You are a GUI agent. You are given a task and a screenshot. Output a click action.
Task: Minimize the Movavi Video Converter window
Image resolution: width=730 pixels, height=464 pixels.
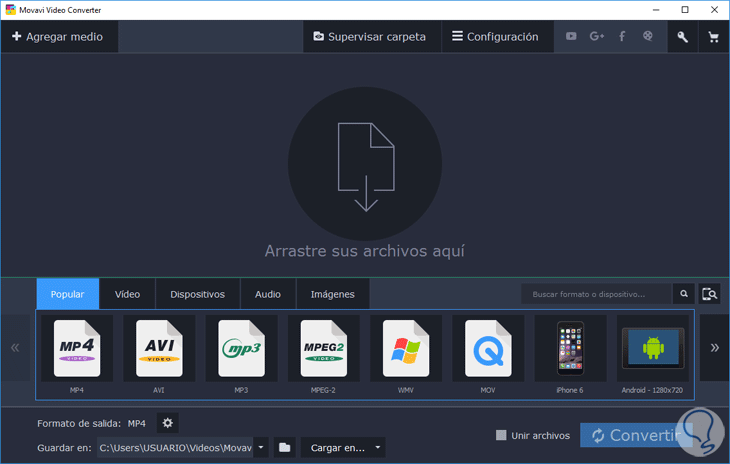pyautogui.click(x=656, y=10)
